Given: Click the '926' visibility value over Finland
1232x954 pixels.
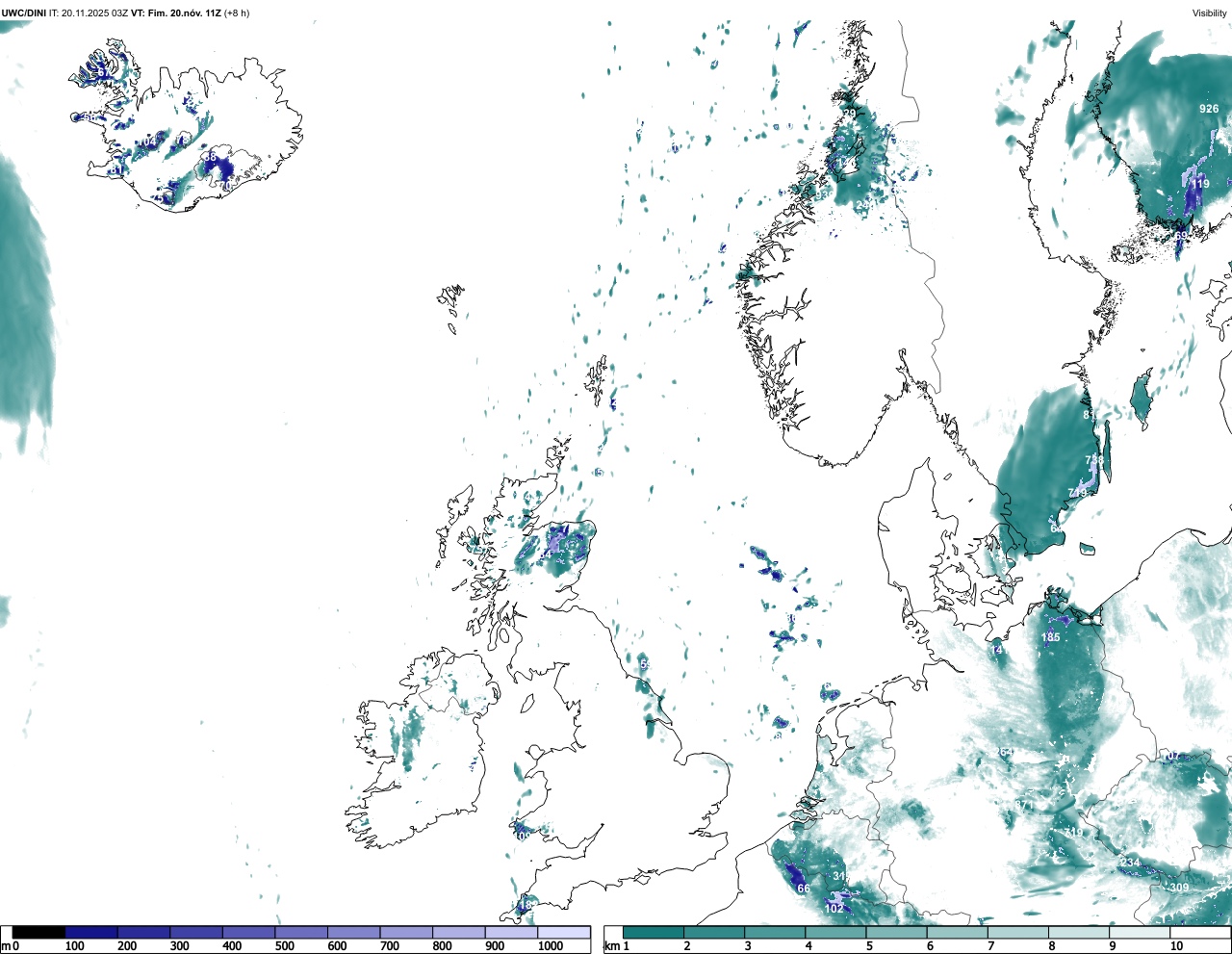Looking at the screenshot, I should point(1209,109).
